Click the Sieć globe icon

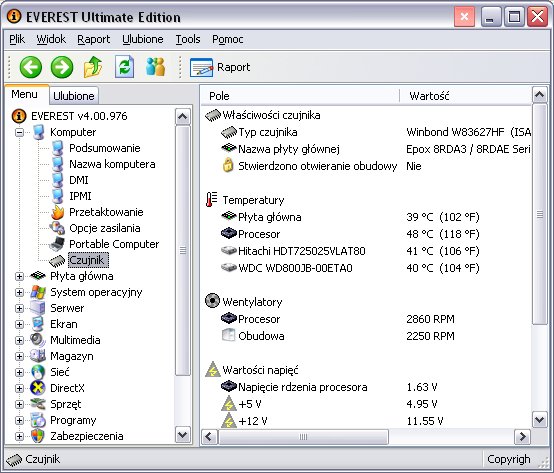[x=38, y=372]
